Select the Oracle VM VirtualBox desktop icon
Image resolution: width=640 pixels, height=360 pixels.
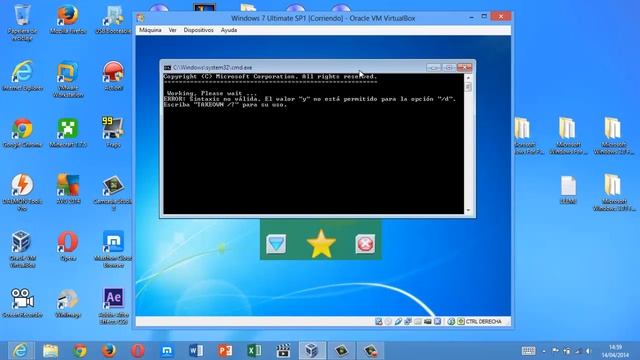coord(22,249)
